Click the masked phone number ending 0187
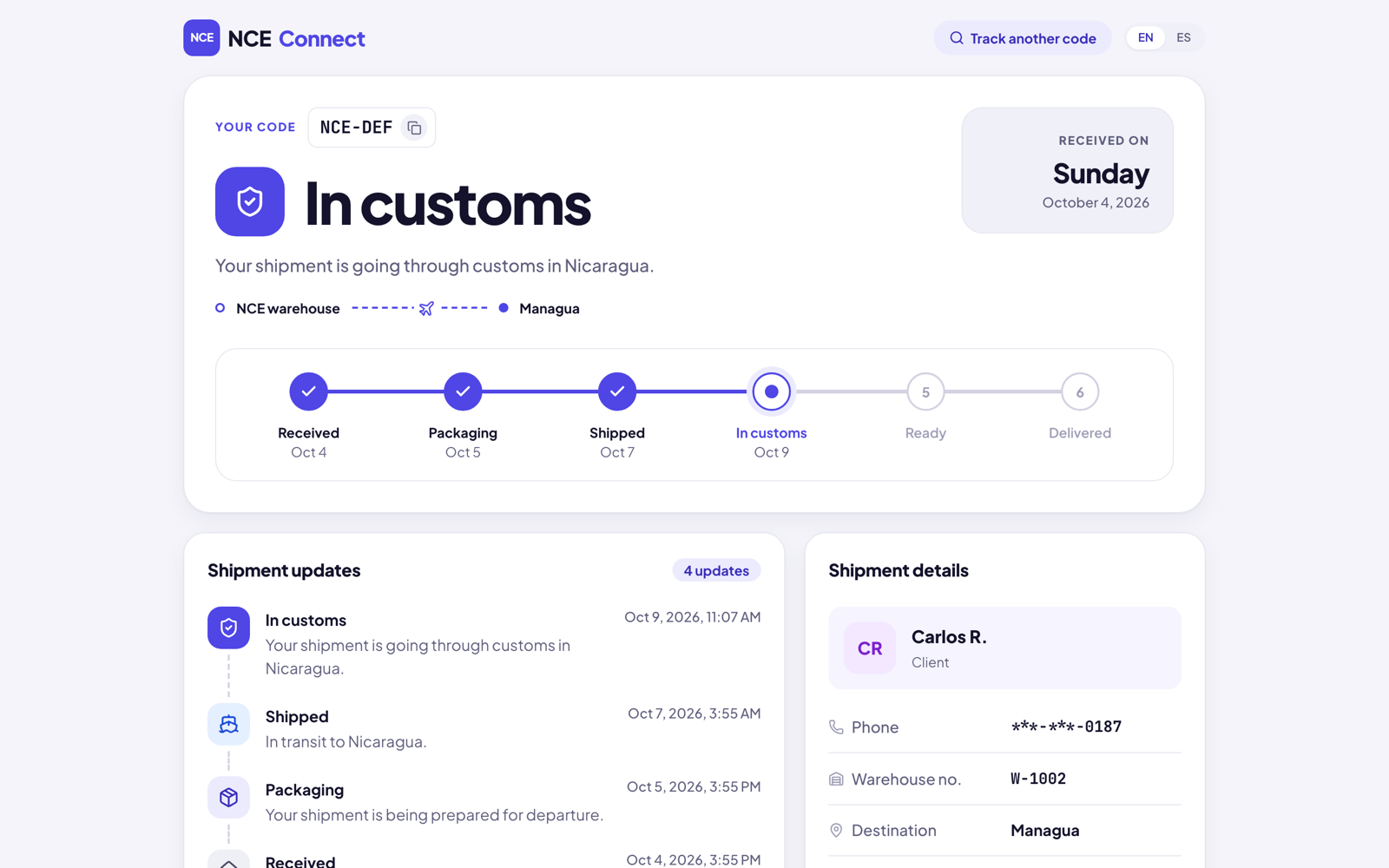Screen dimensions: 1389x868 [1066, 727]
